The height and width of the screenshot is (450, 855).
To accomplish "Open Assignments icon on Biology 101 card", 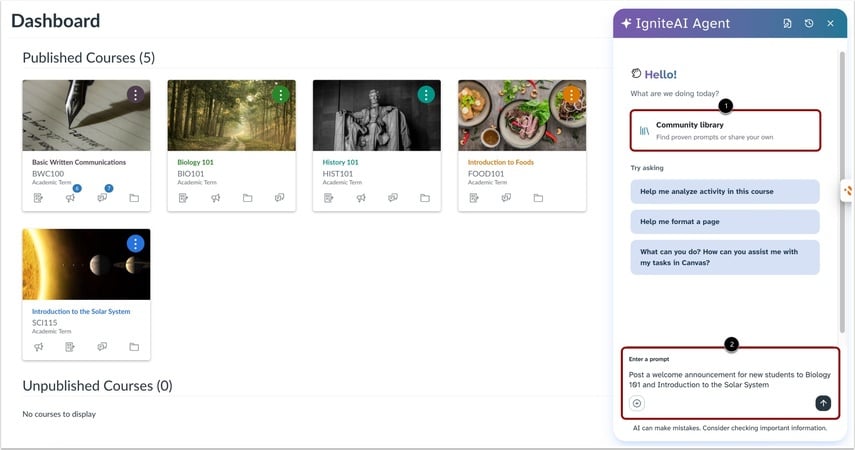I will point(183,198).
